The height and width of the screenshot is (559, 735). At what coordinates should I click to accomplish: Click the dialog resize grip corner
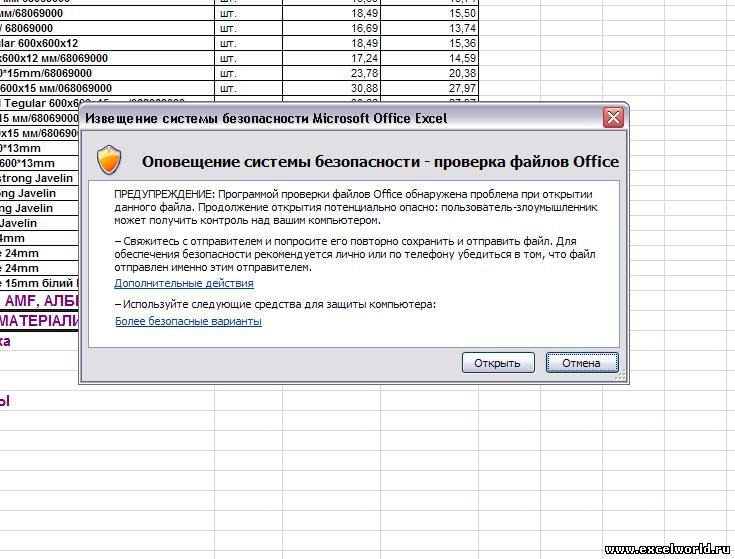click(x=621, y=376)
